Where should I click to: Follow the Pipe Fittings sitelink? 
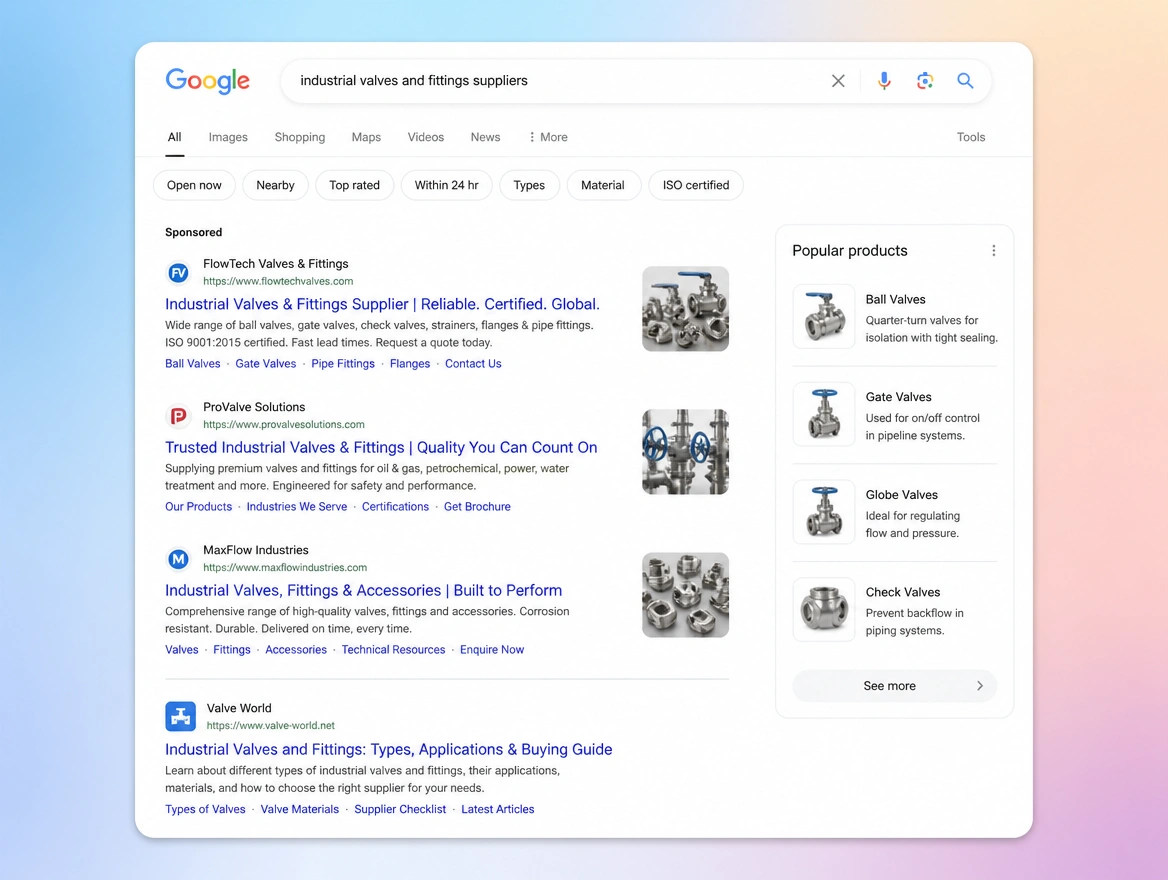[x=343, y=364]
